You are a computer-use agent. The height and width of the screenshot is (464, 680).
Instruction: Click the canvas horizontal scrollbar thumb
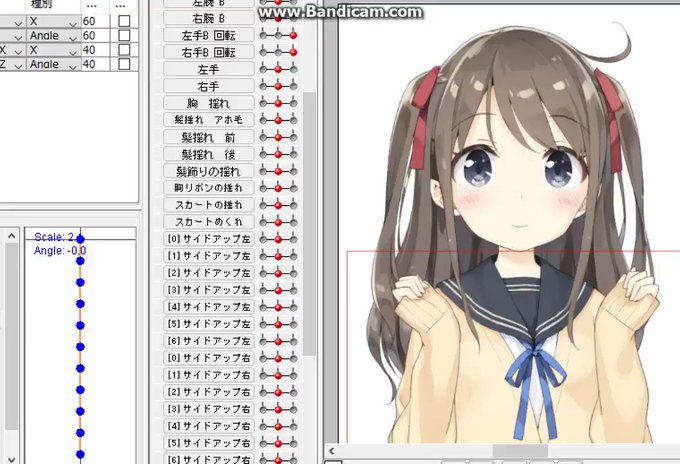coord(520,451)
